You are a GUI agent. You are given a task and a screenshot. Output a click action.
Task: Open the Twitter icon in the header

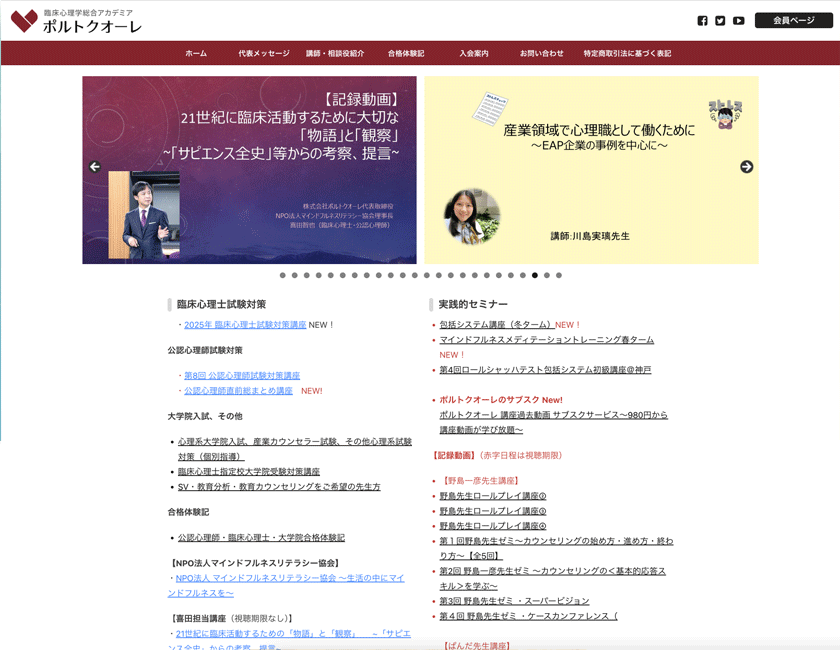point(720,20)
